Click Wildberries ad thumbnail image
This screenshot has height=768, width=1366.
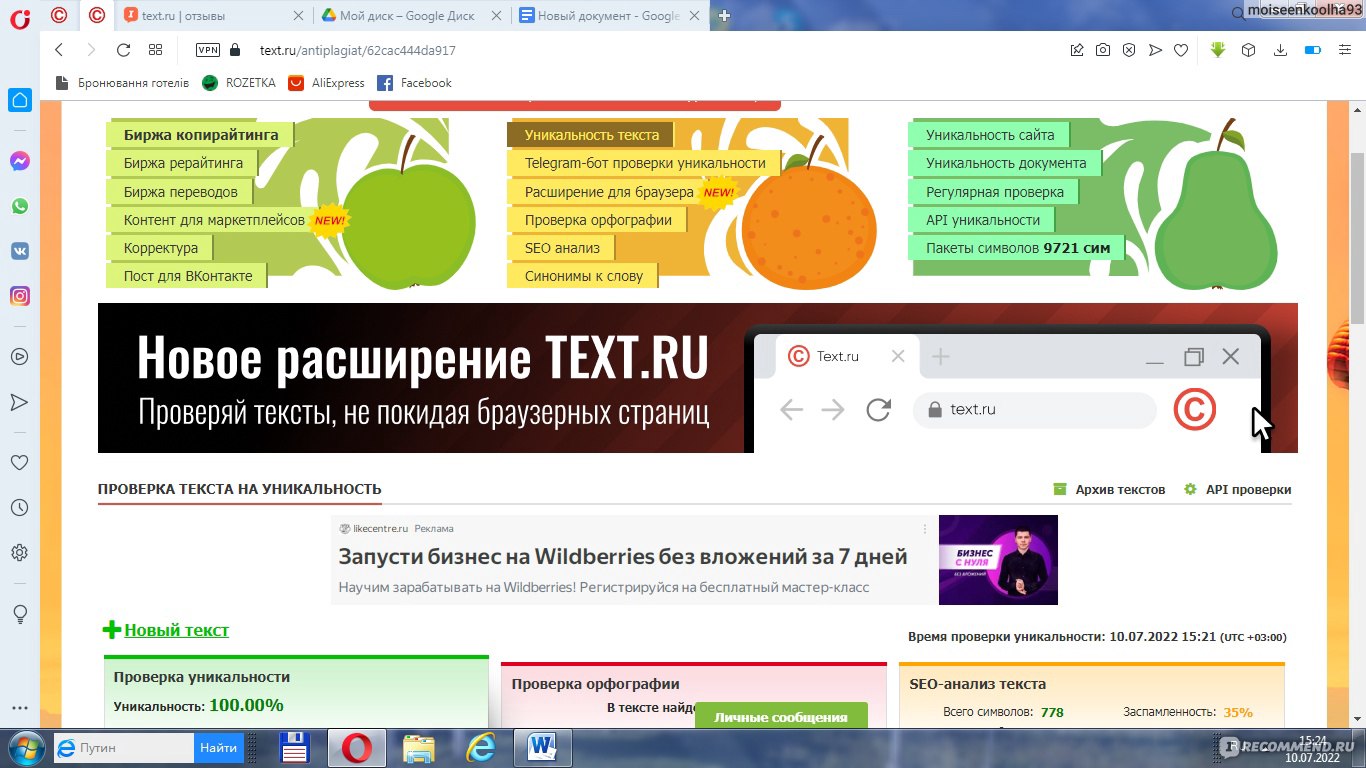click(x=998, y=560)
